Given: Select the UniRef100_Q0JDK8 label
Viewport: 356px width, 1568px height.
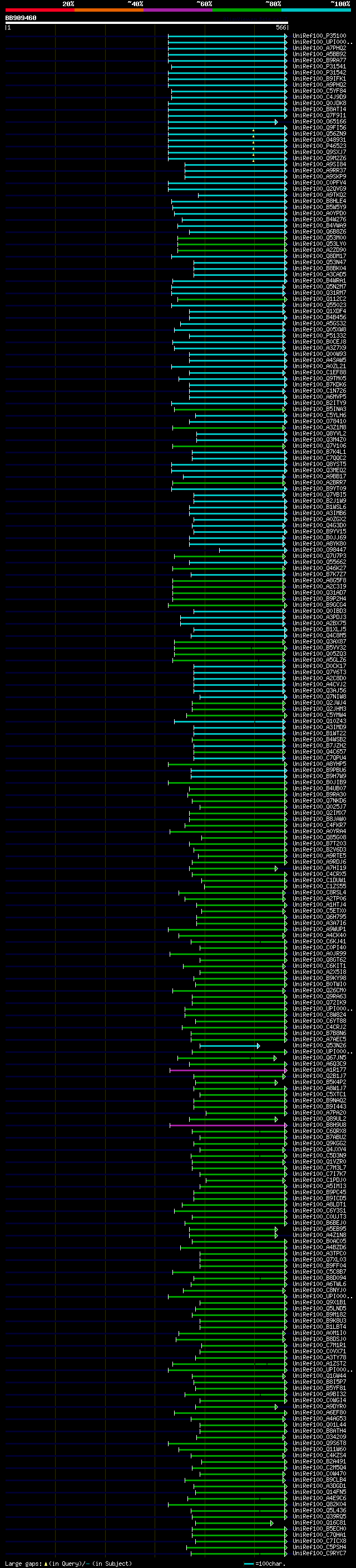Looking at the screenshot, I should click(319, 103).
